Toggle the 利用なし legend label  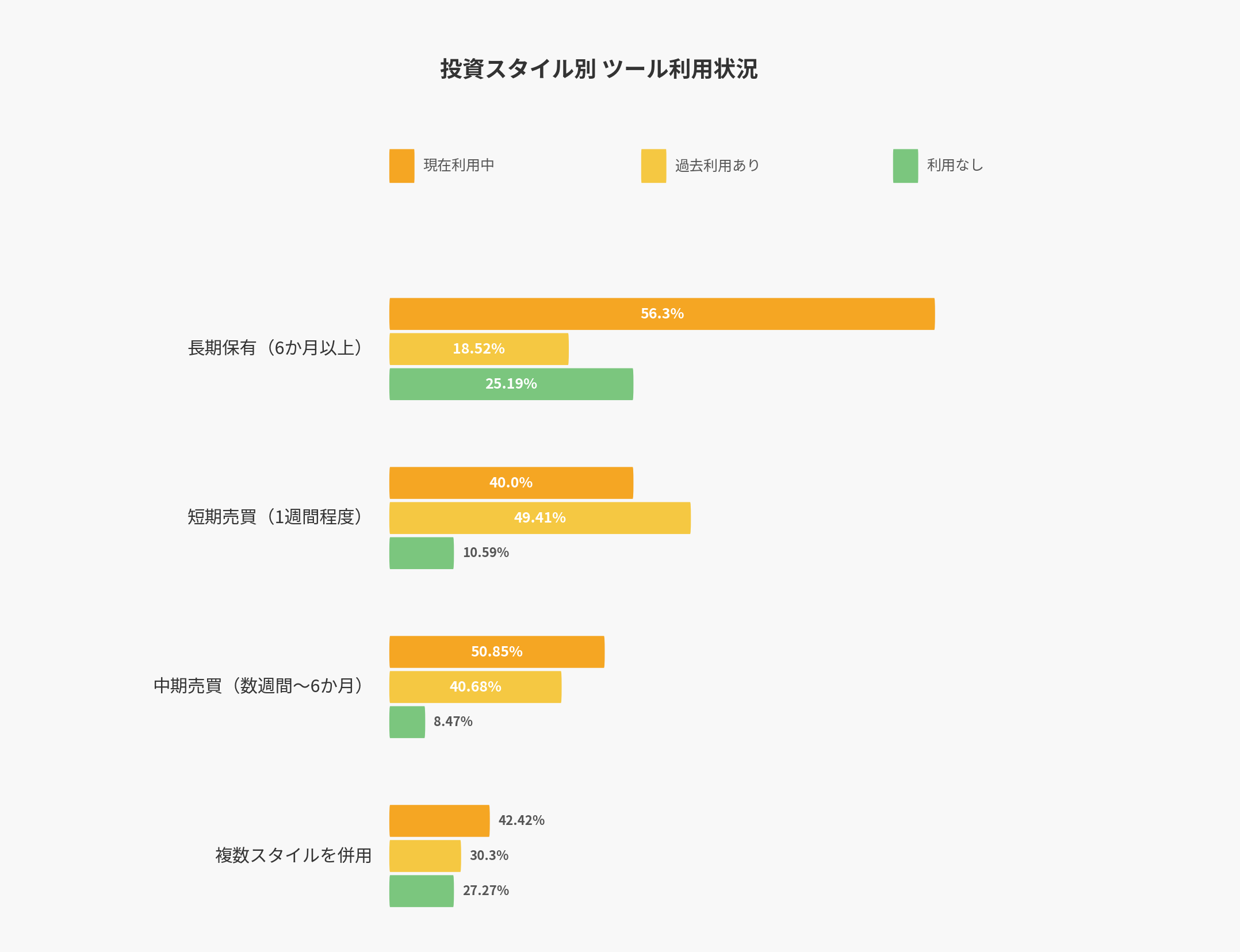click(x=955, y=166)
